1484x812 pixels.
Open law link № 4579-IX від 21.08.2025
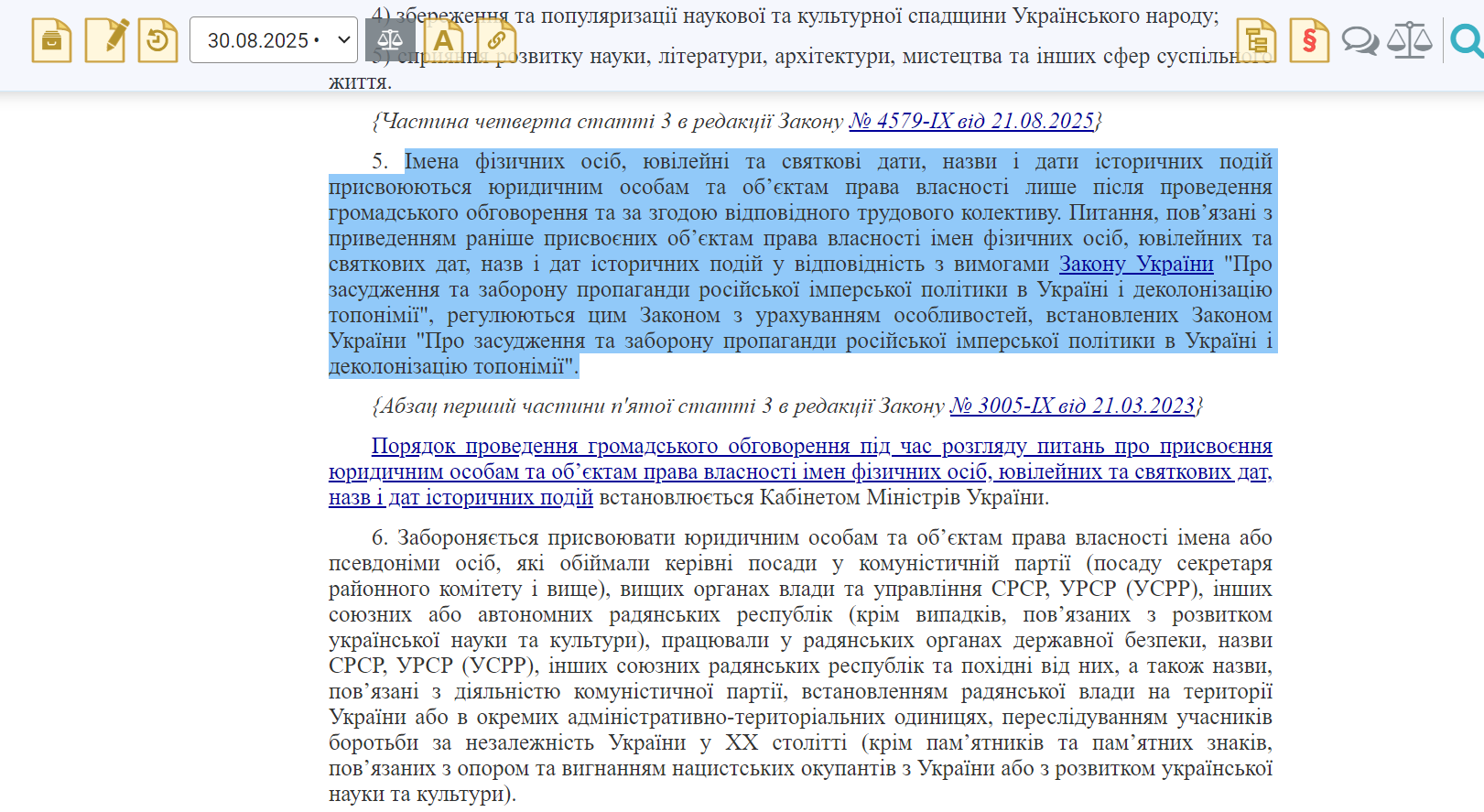971,121
